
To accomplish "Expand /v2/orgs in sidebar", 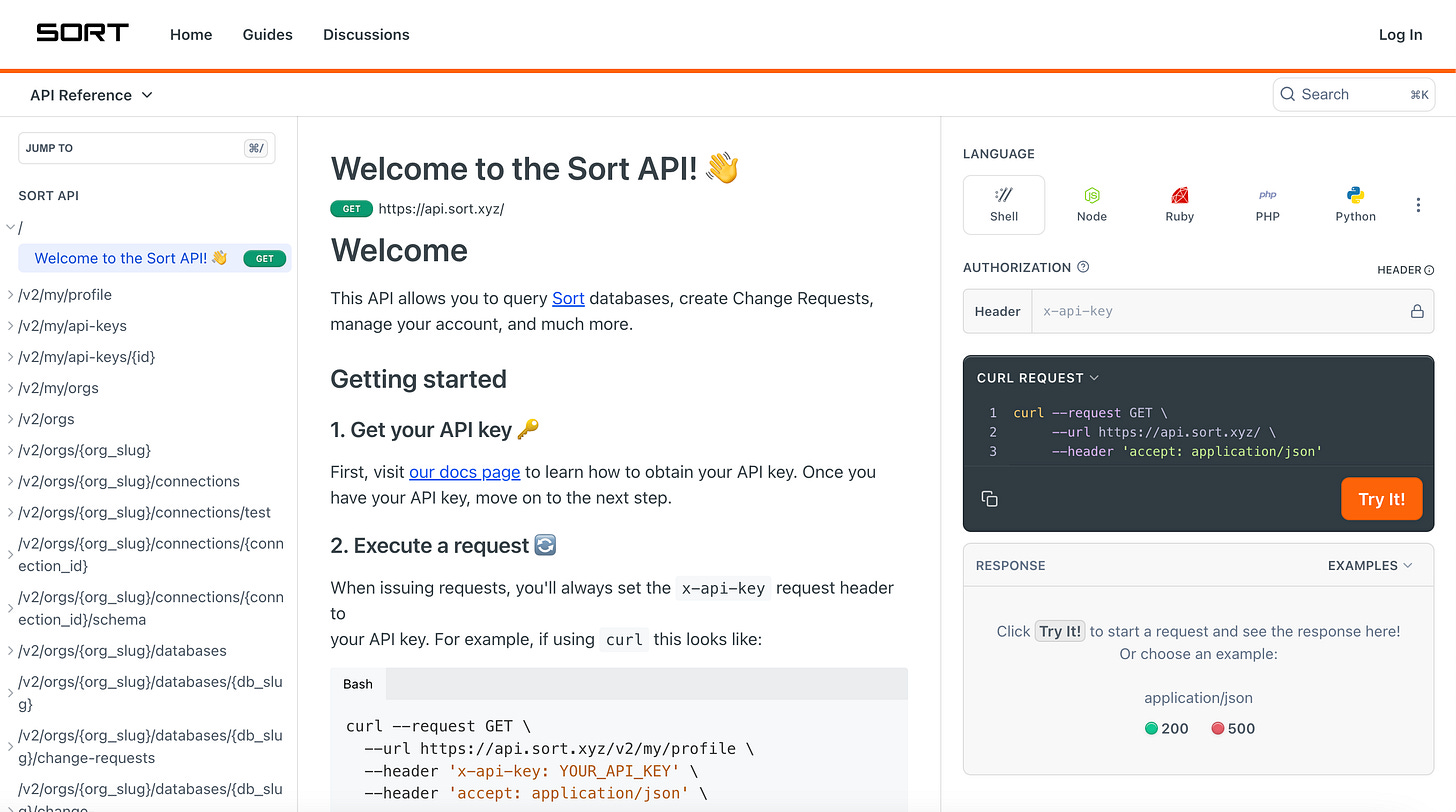I will click(x=11, y=419).
